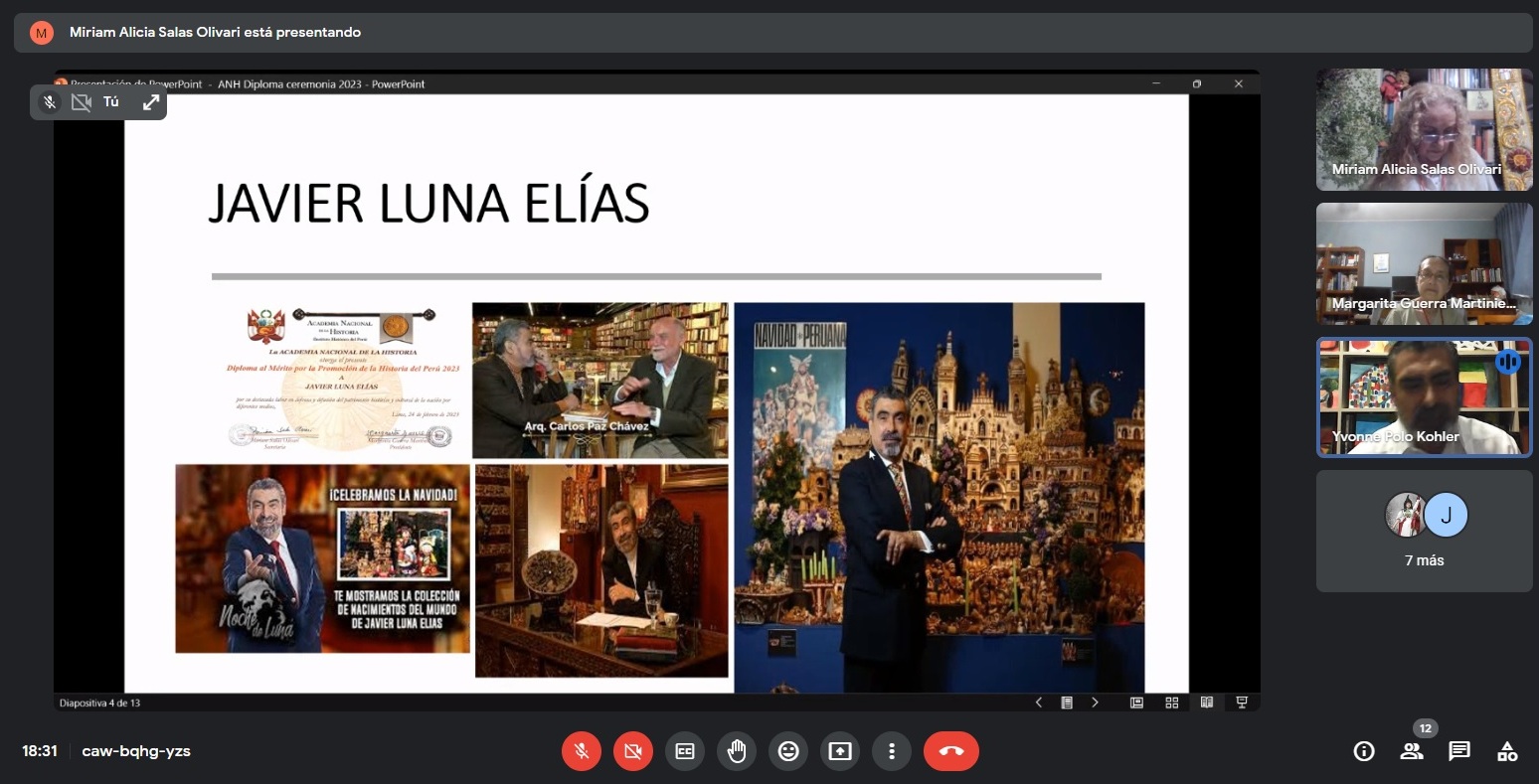1539x784 pixels.
Task: Click Yvonne Polo Kohler video tile
Action: point(1424,397)
